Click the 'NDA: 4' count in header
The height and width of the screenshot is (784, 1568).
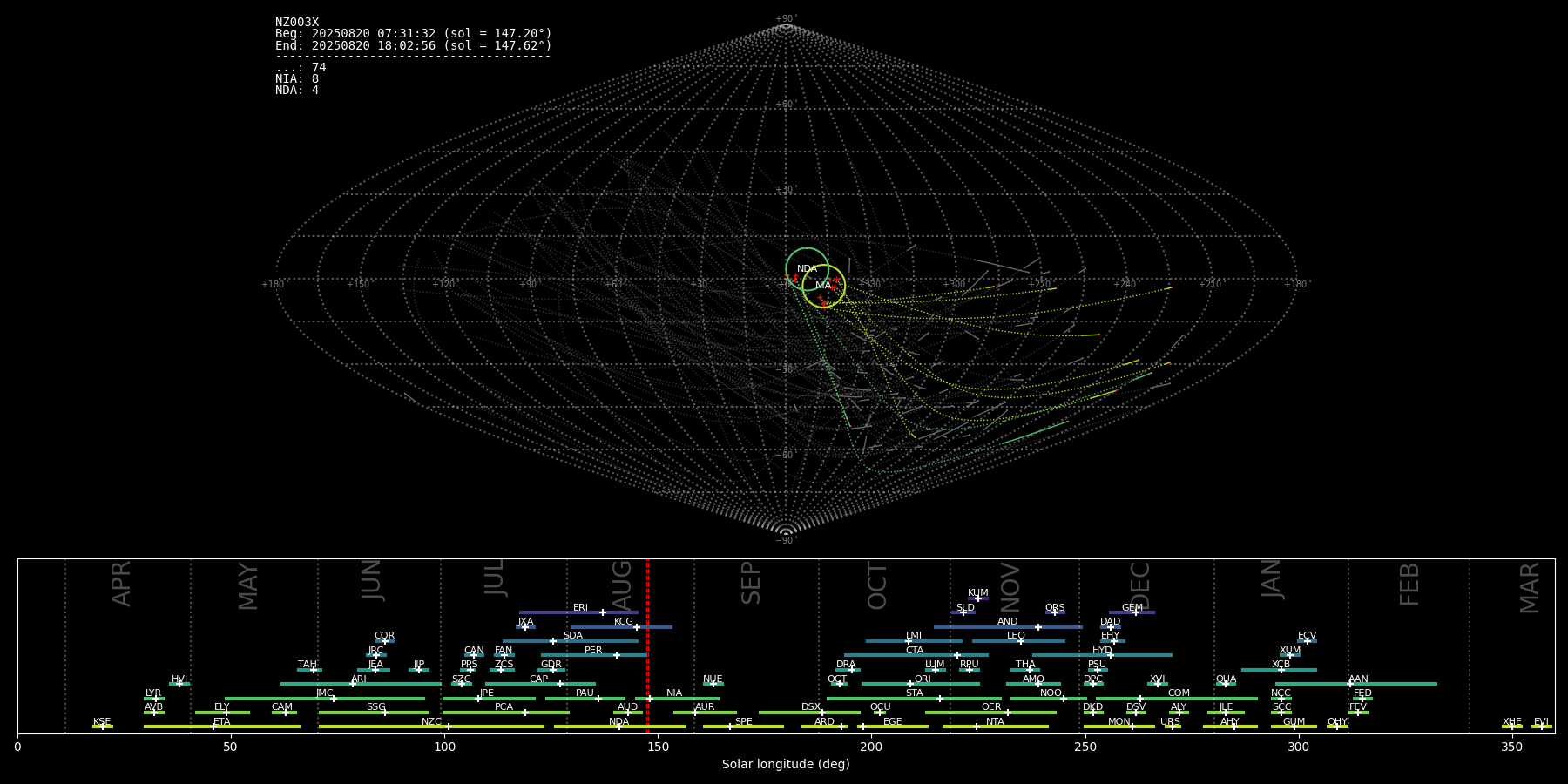point(297,91)
